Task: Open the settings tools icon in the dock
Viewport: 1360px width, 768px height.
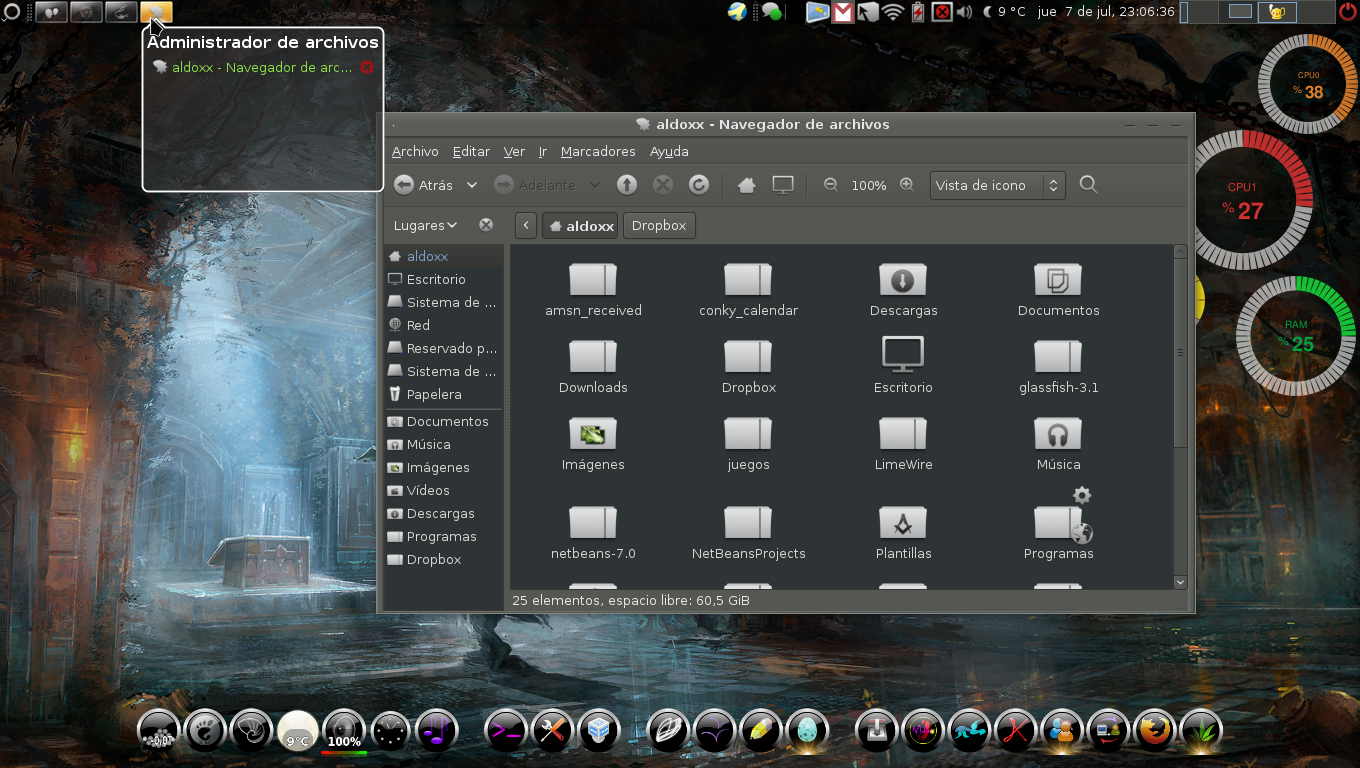Action: [x=552, y=730]
